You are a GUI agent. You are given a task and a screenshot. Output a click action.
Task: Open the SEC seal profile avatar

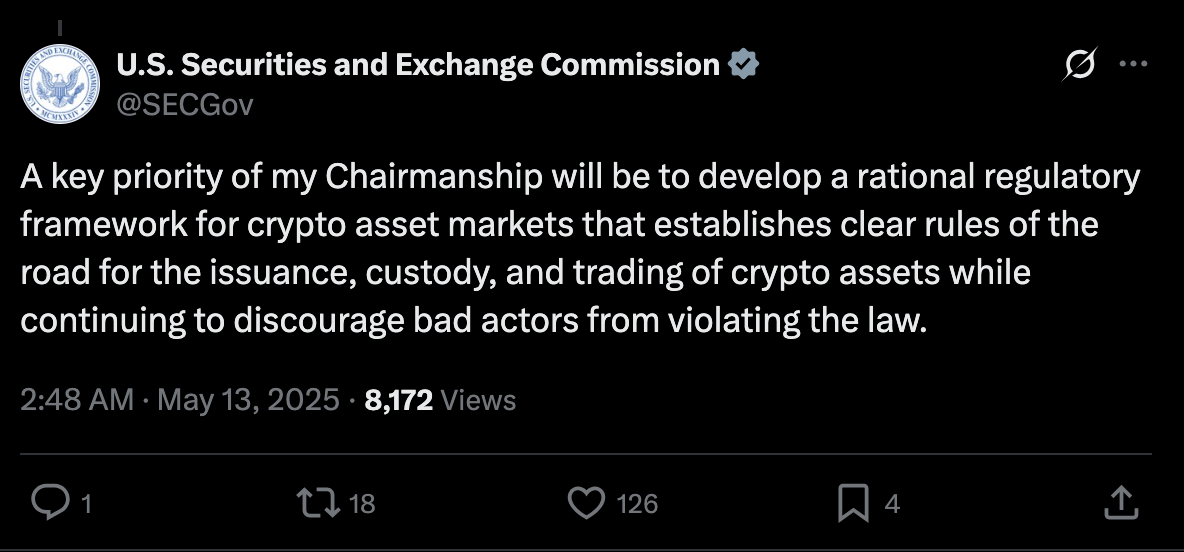(60, 84)
